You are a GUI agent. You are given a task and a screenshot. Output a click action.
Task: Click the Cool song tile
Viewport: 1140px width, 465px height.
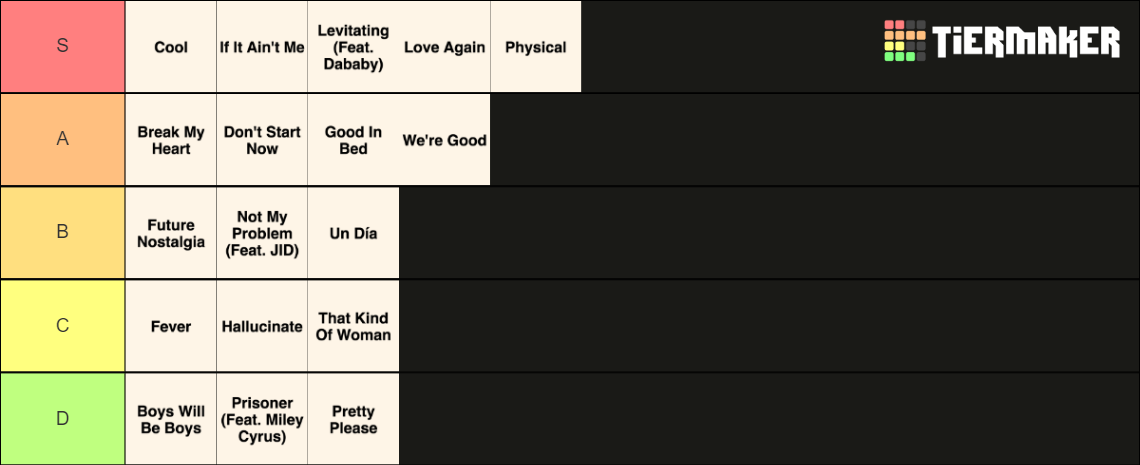coord(171,46)
